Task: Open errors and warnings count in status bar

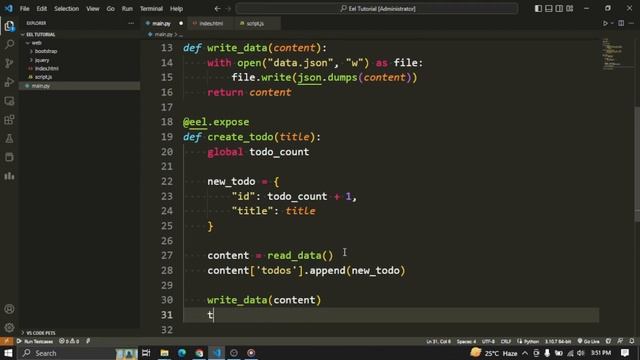Action: [x=69, y=341]
